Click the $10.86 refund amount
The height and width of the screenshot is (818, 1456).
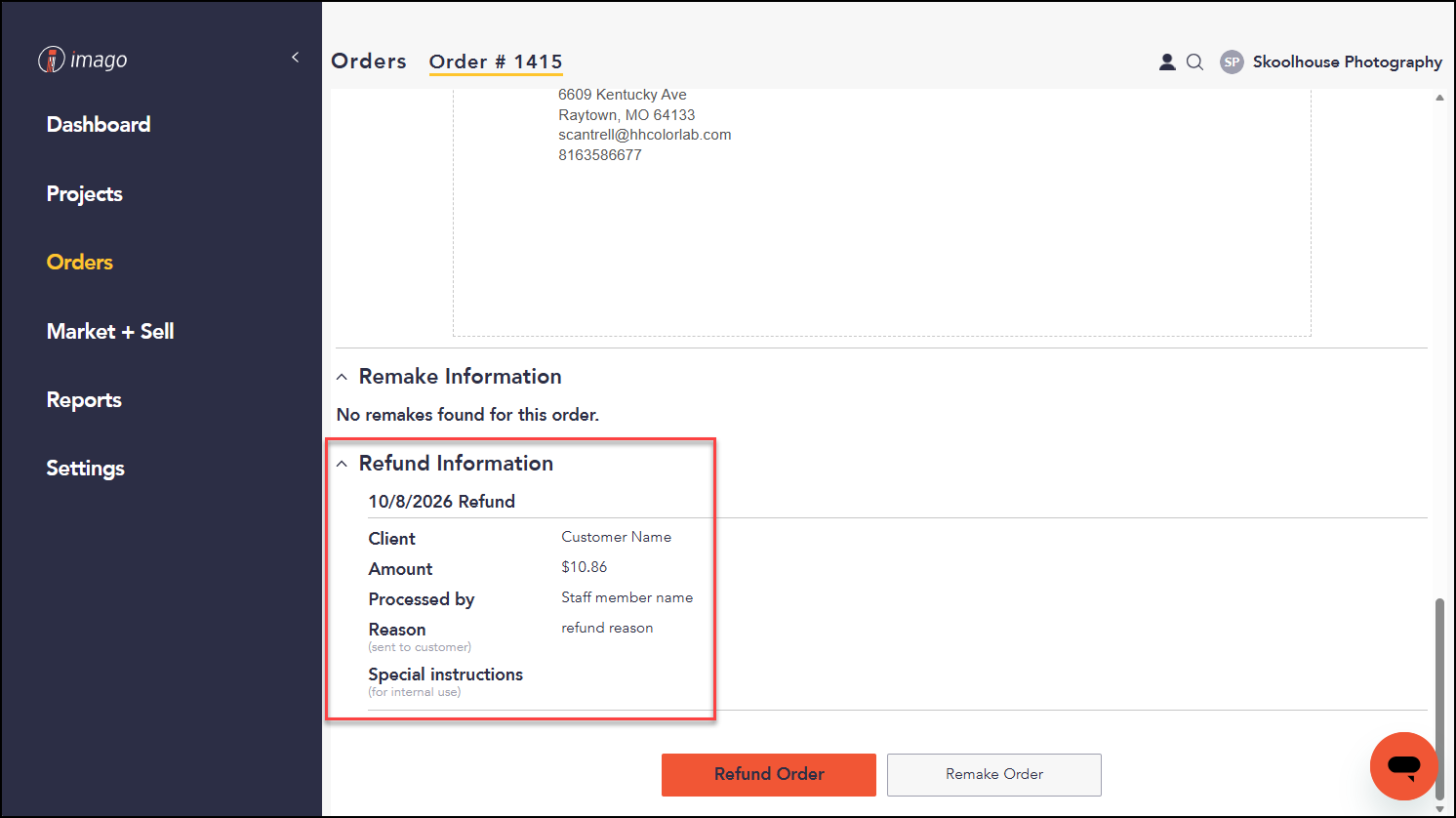[x=585, y=567]
